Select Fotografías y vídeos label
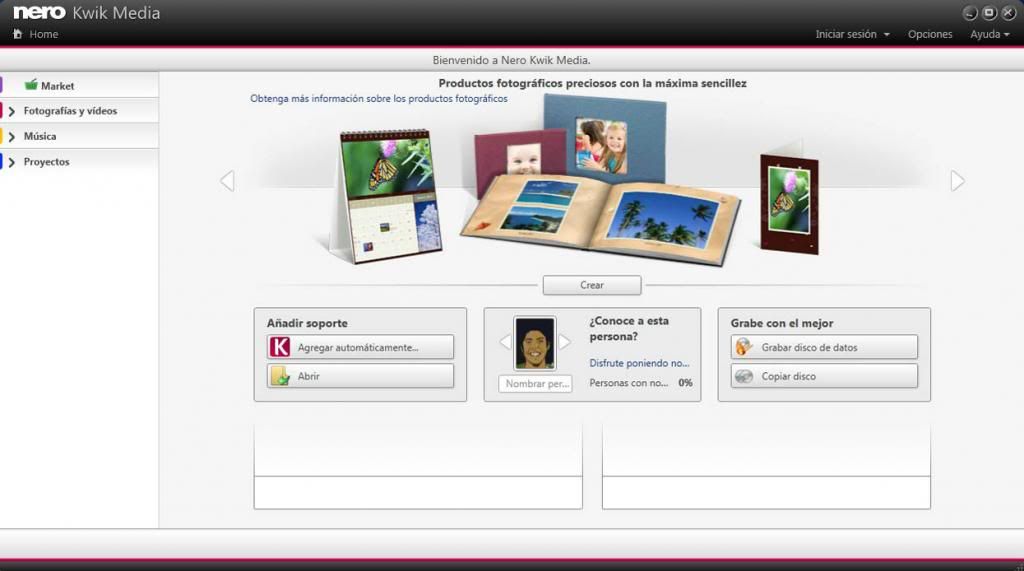This screenshot has height=571, width=1024. pos(71,111)
